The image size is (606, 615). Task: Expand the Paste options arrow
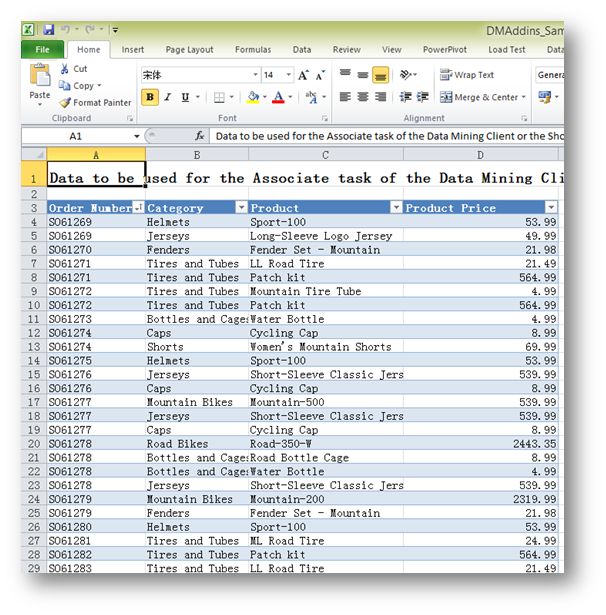point(40,105)
